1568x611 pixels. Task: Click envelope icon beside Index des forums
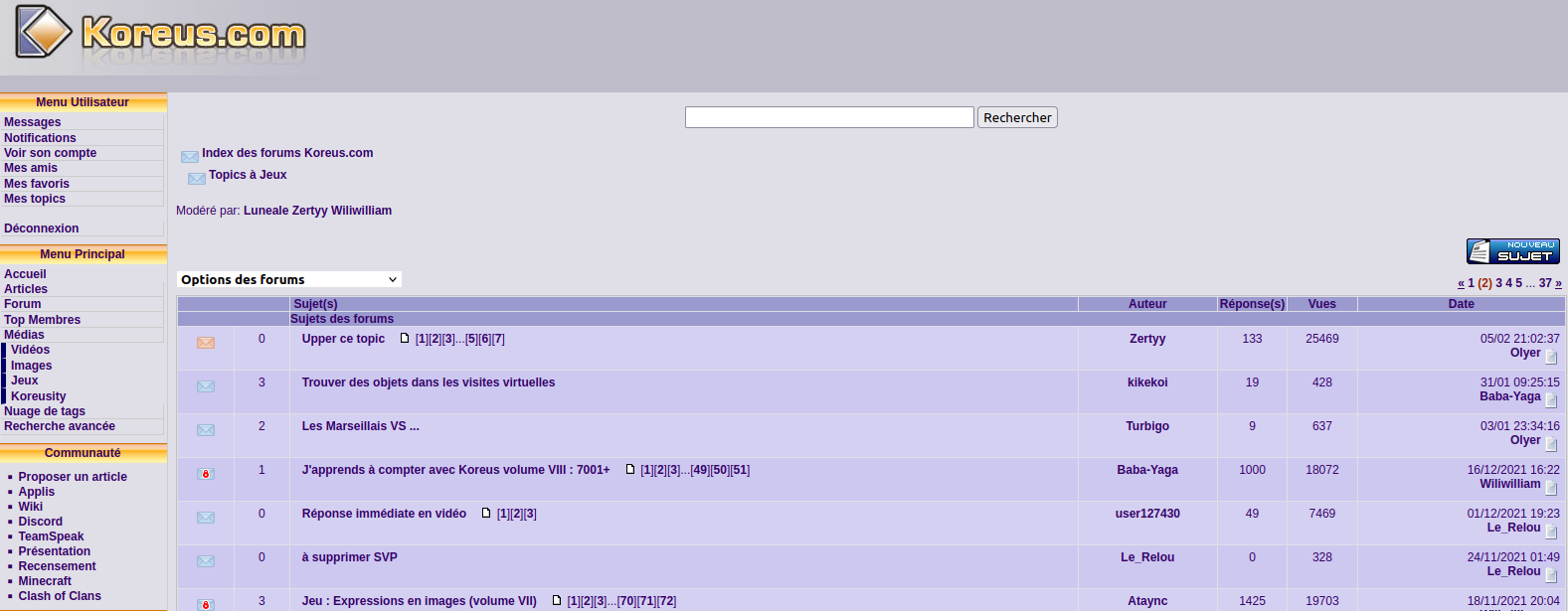(190, 156)
